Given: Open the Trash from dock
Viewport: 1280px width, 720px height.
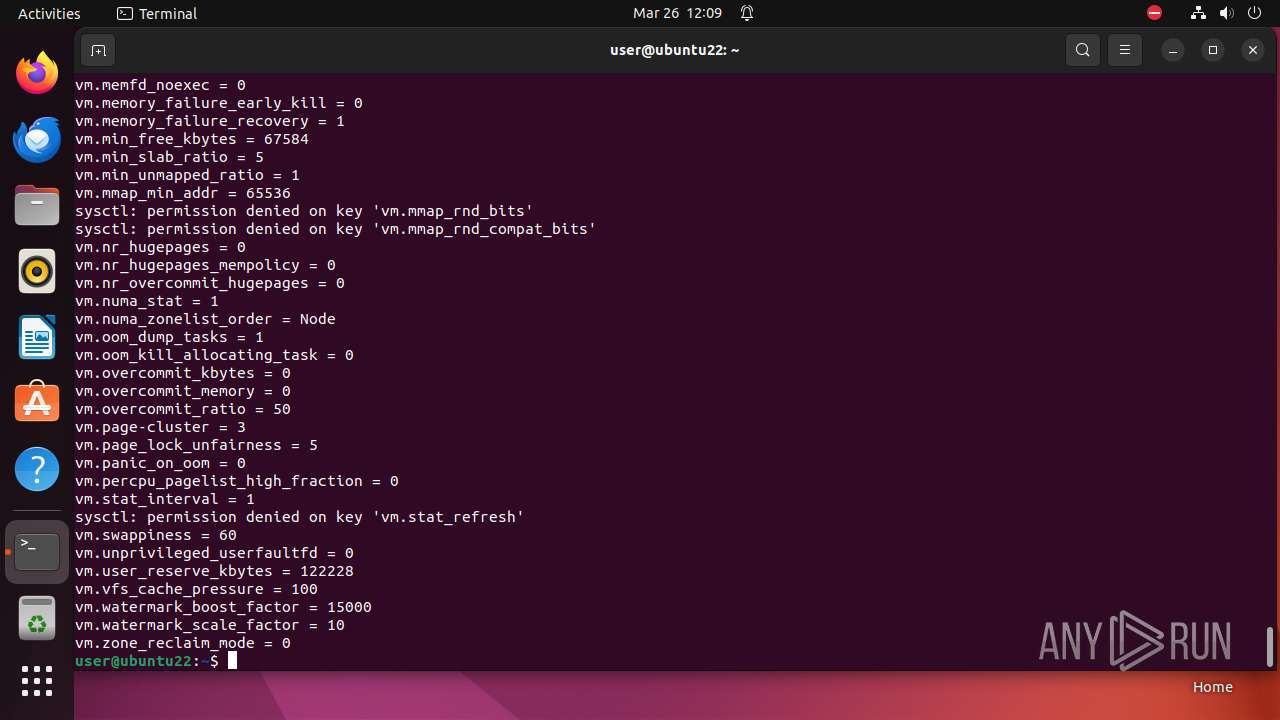Looking at the screenshot, I should click(x=37, y=618).
